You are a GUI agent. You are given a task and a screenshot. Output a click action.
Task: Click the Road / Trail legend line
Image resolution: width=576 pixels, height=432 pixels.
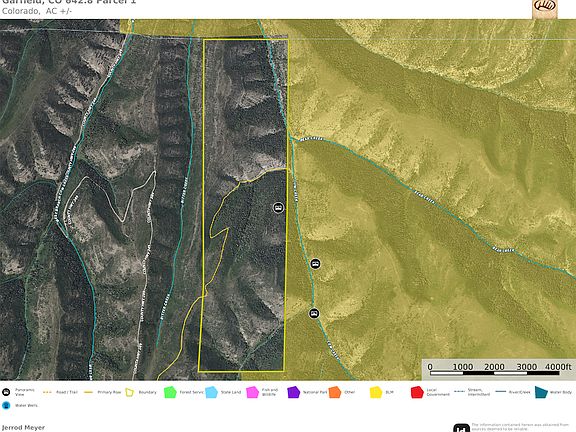pos(47,392)
